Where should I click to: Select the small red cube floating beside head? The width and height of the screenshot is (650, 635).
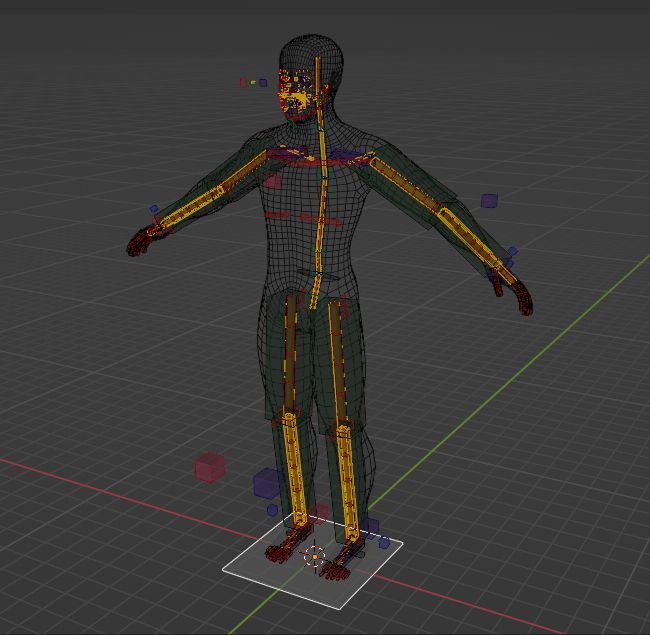[x=242, y=82]
